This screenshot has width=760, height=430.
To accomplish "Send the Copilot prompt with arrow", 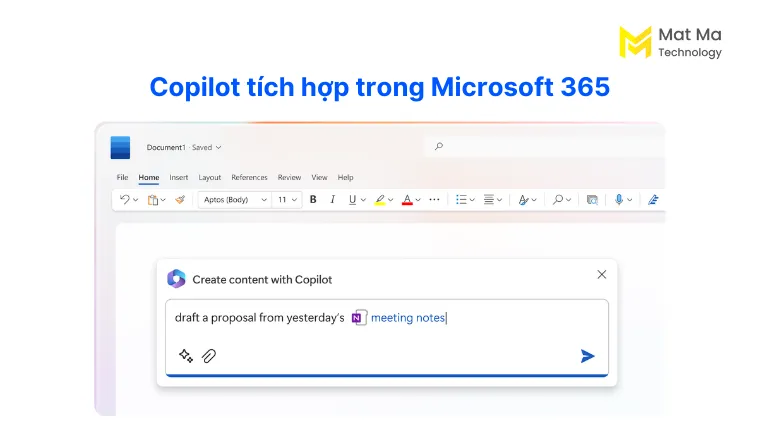I will tap(587, 356).
